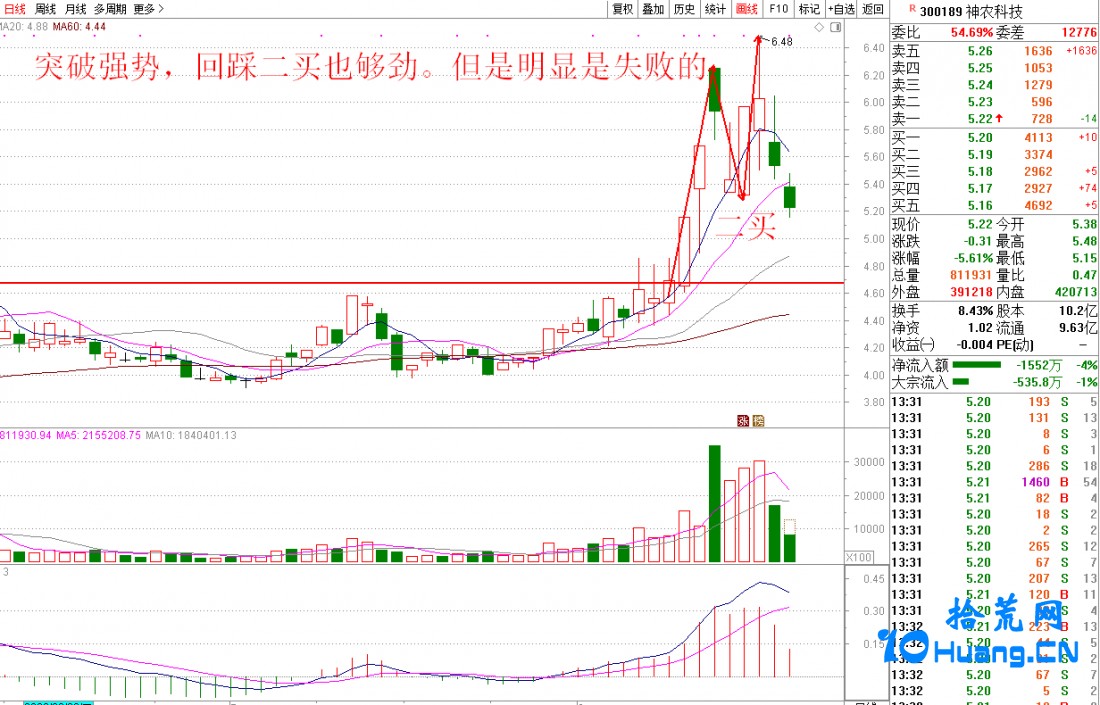Select the tick trade with volume 1460
The image size is (1100, 705).
[x=994, y=482]
